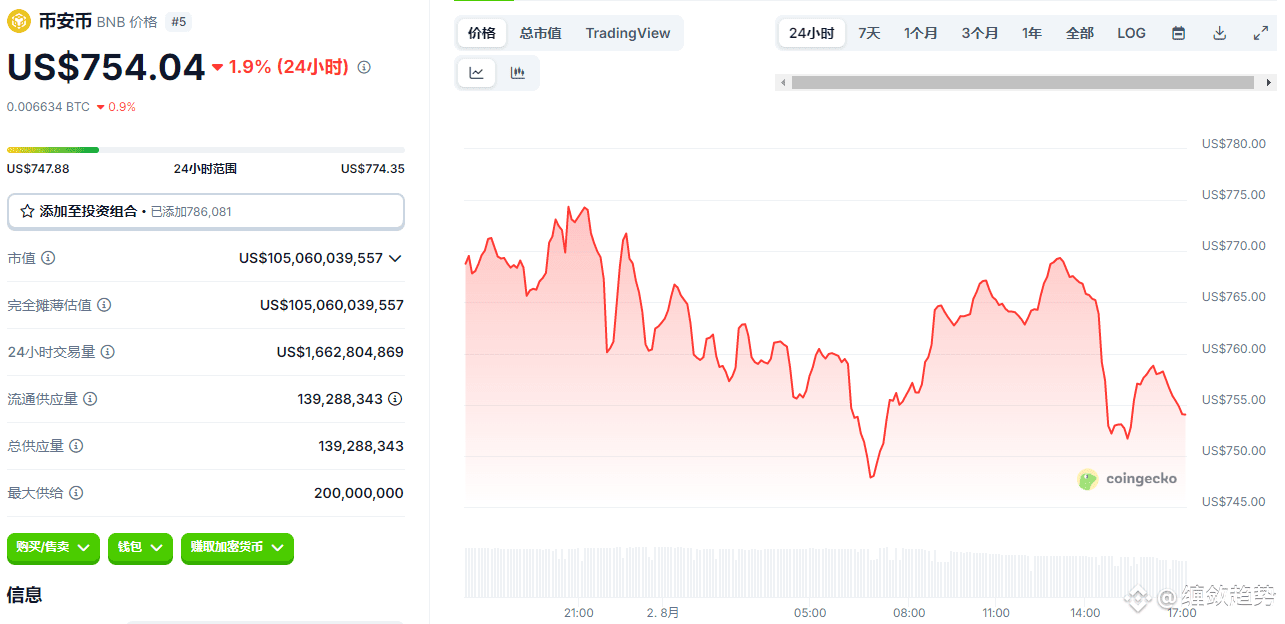
Task: Select 1个月 time range
Action: tap(921, 33)
